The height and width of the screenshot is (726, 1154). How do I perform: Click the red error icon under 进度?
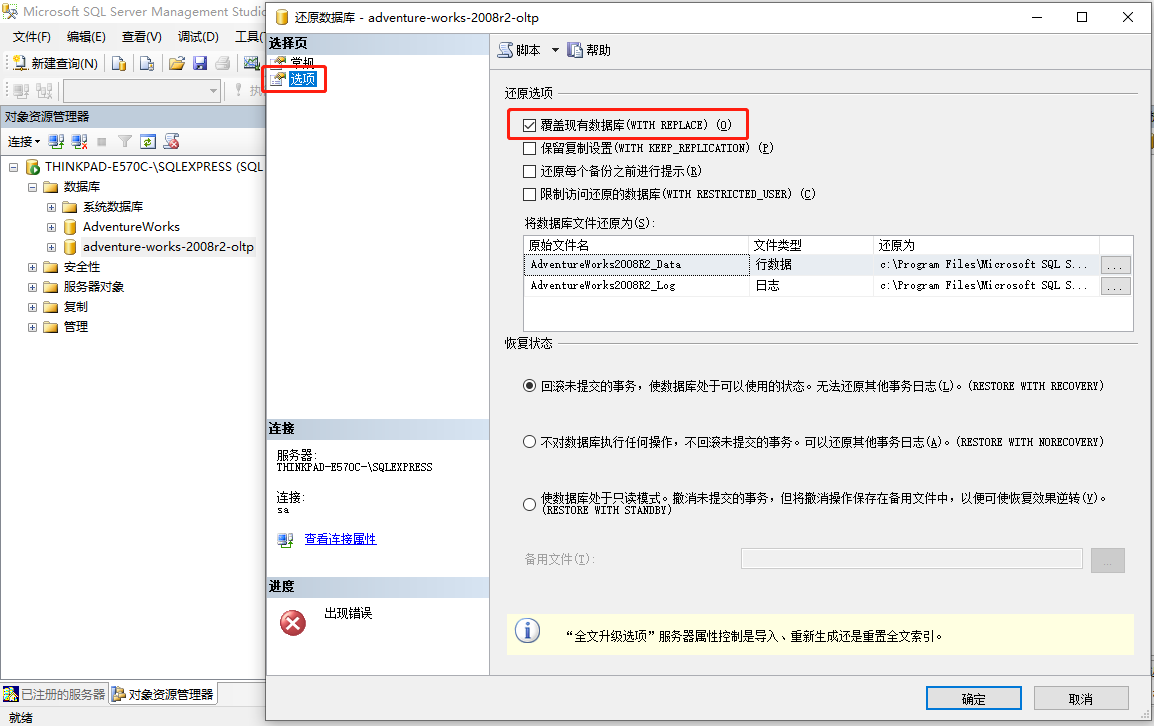pyautogui.click(x=293, y=623)
